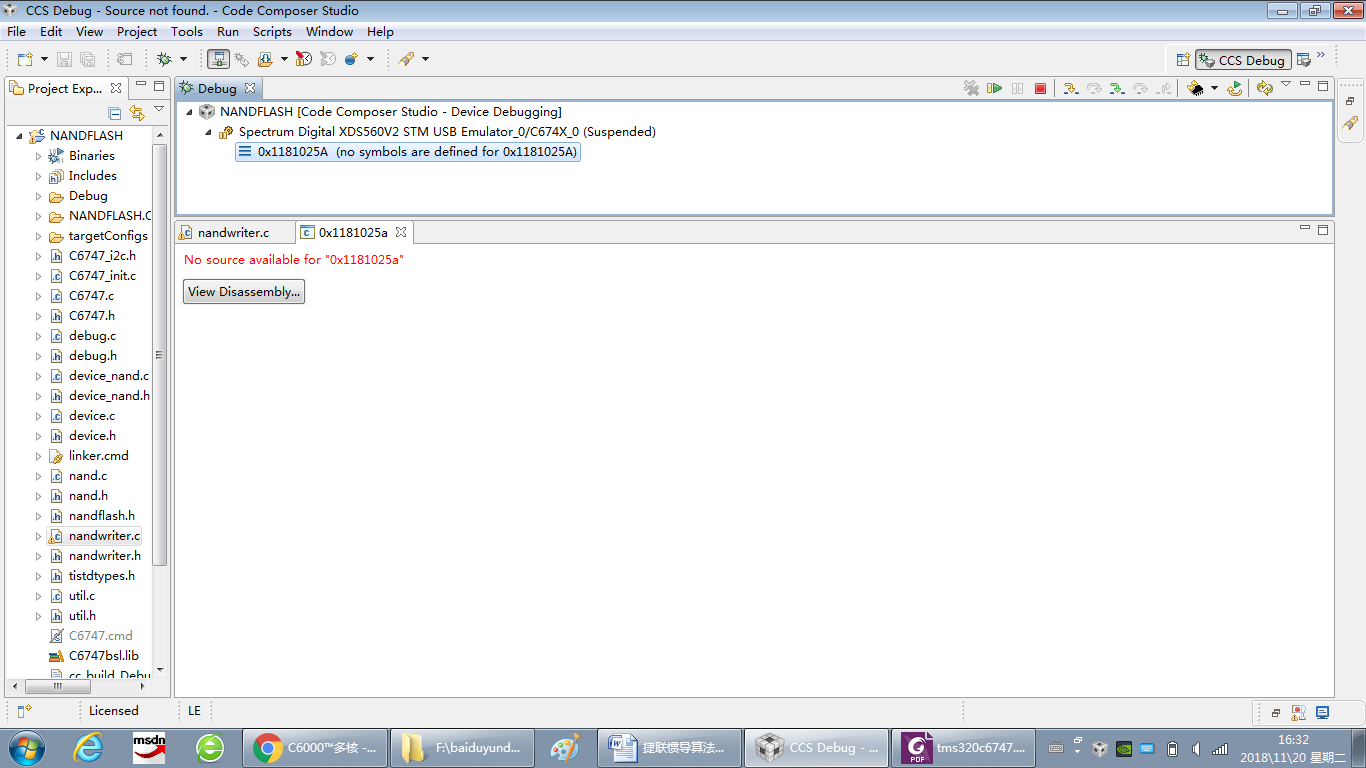Open dropdown arrow next to Debug bug icon
1366x768 pixels.
coord(183,59)
